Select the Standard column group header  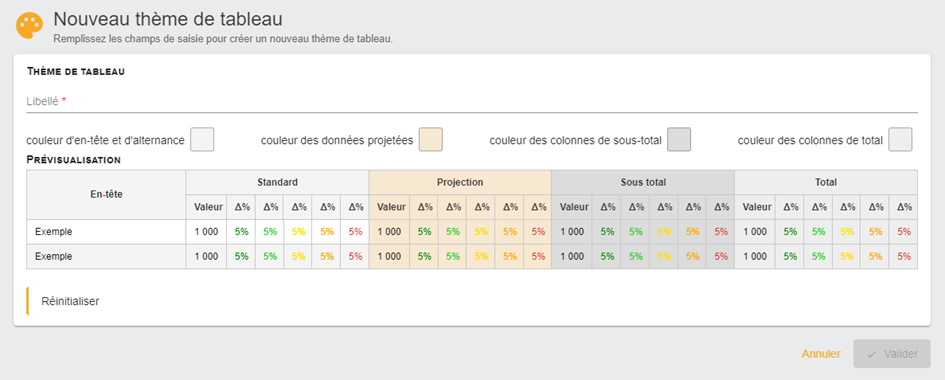click(x=277, y=182)
